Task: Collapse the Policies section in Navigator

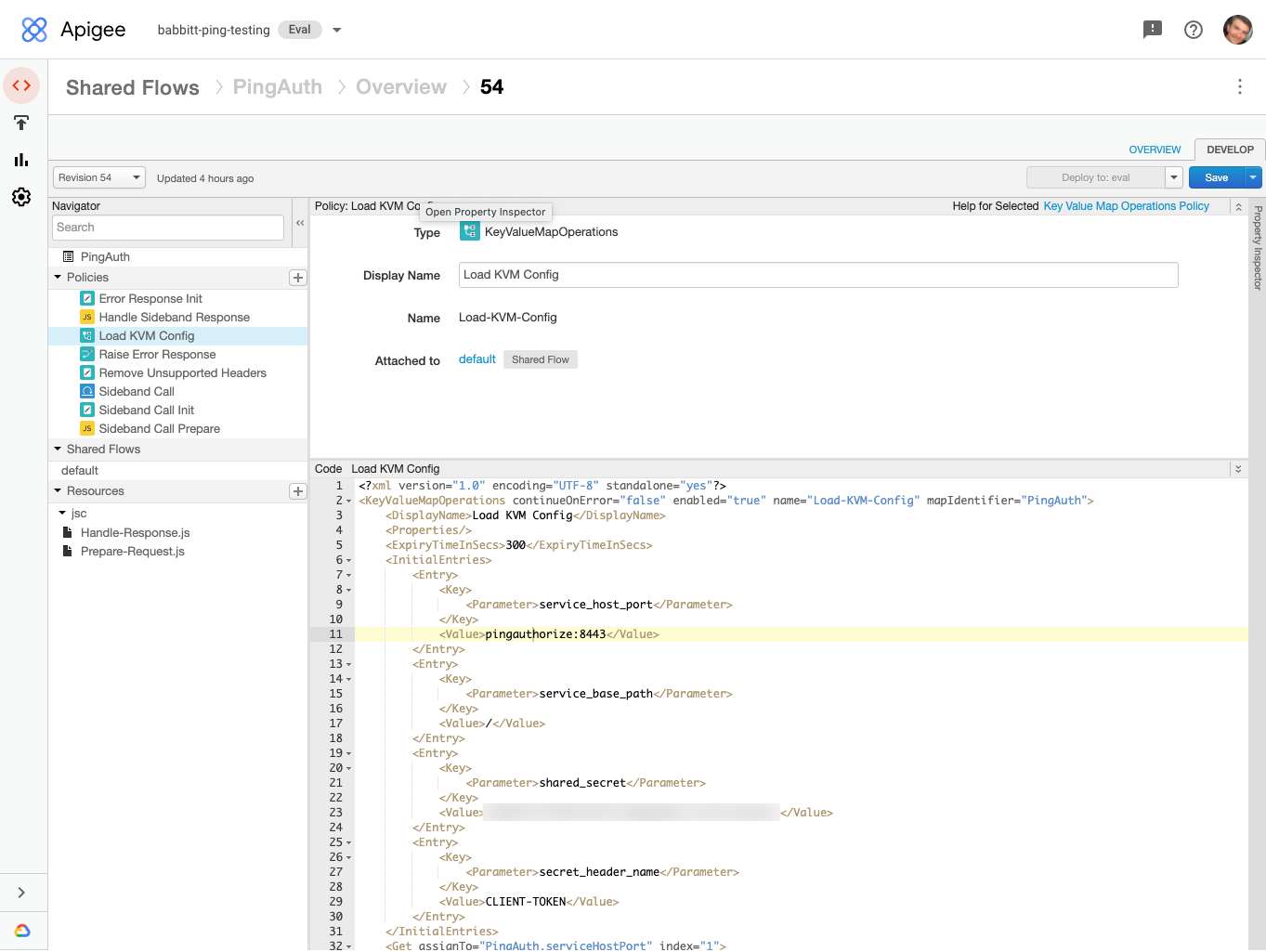Action: click(57, 277)
